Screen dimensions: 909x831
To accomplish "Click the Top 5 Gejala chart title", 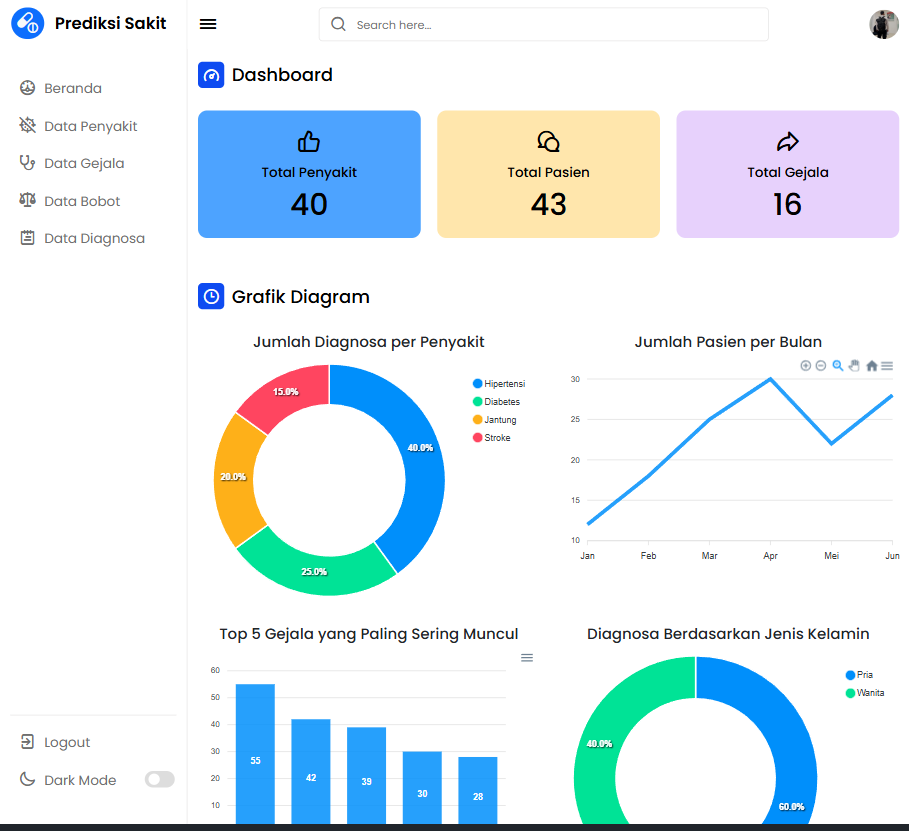I will coord(369,634).
